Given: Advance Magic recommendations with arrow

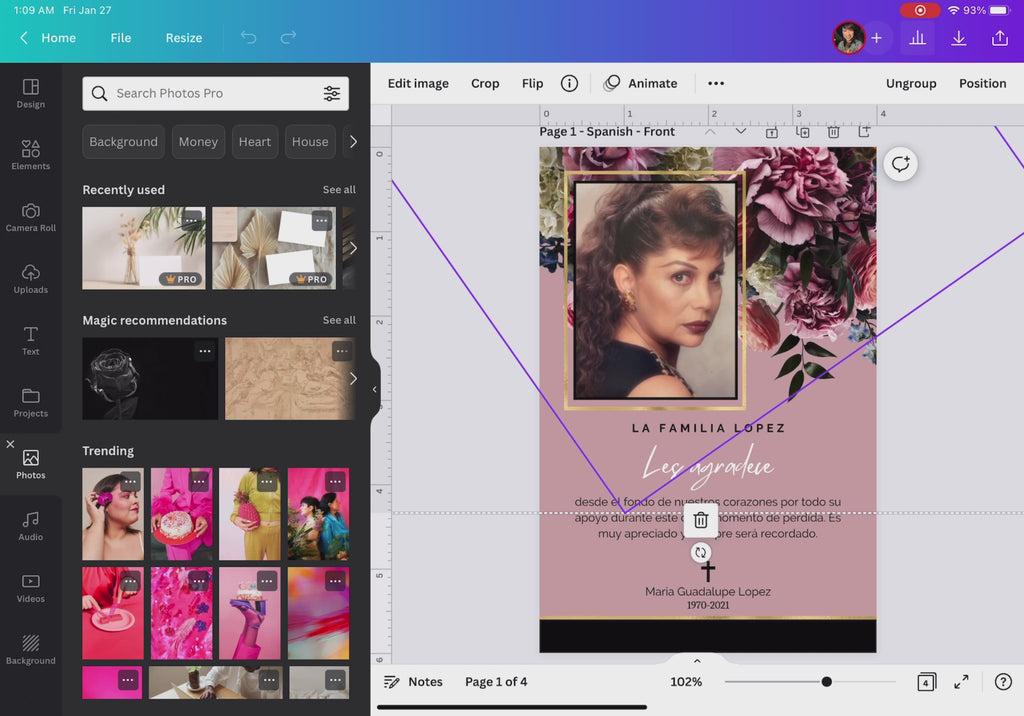Looking at the screenshot, I should click(353, 378).
